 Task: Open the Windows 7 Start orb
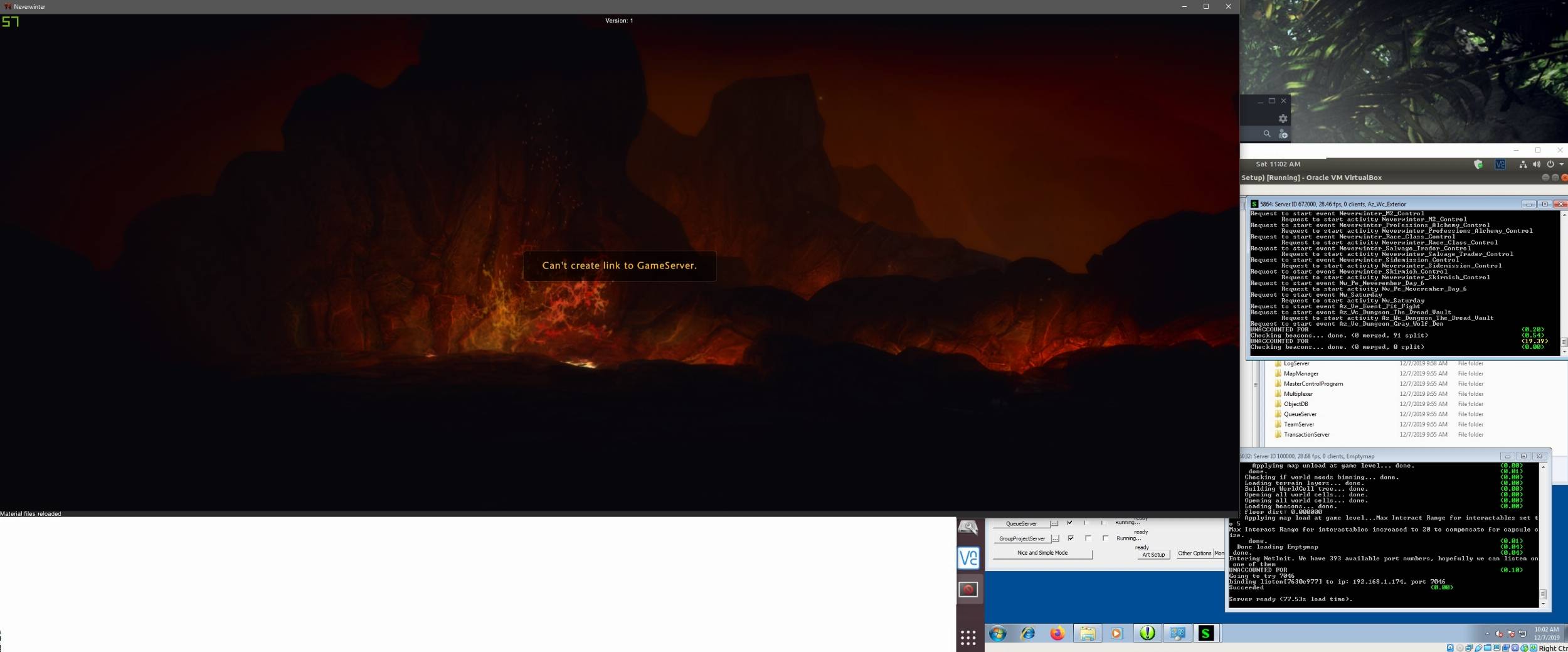(997, 633)
